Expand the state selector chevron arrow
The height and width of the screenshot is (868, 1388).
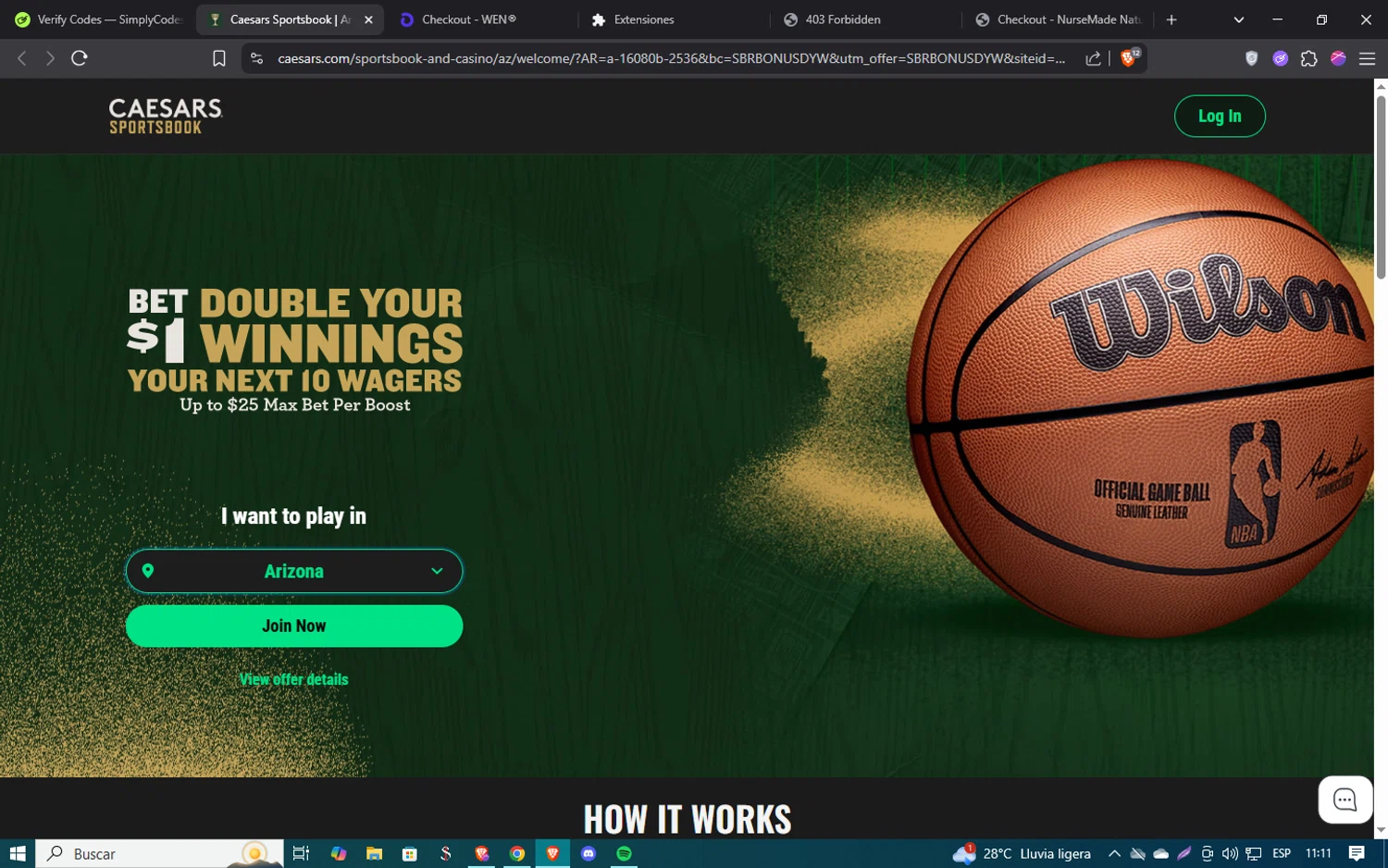(437, 571)
